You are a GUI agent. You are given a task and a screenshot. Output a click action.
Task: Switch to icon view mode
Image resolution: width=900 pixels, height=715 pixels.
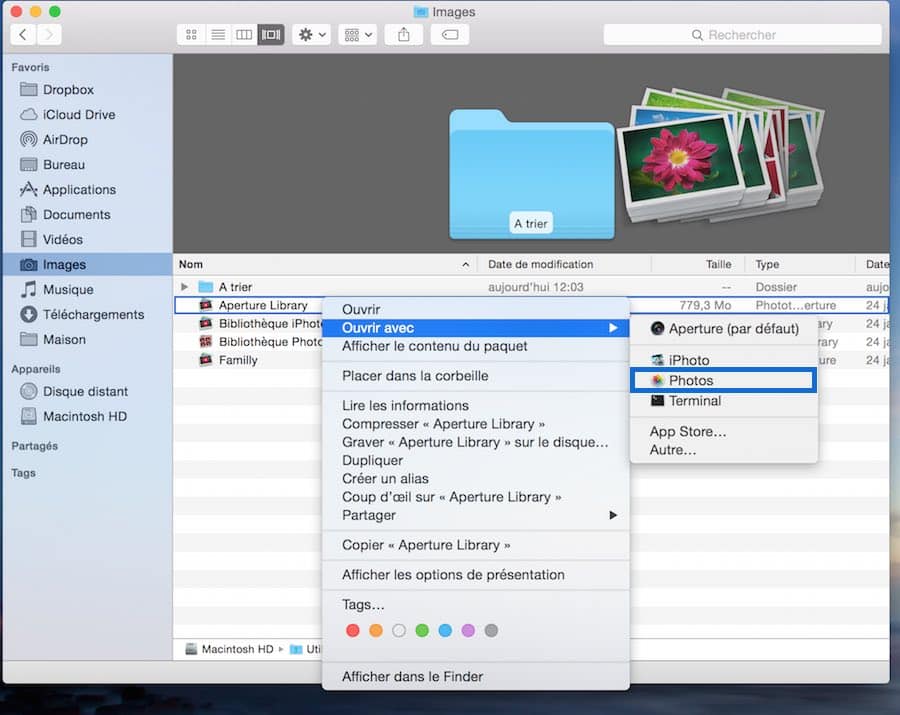191,35
